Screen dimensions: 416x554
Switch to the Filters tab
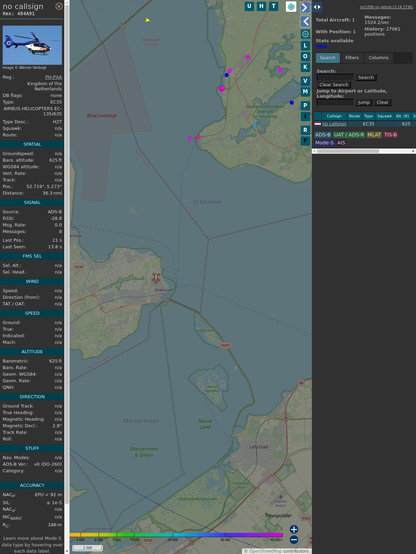[352, 58]
